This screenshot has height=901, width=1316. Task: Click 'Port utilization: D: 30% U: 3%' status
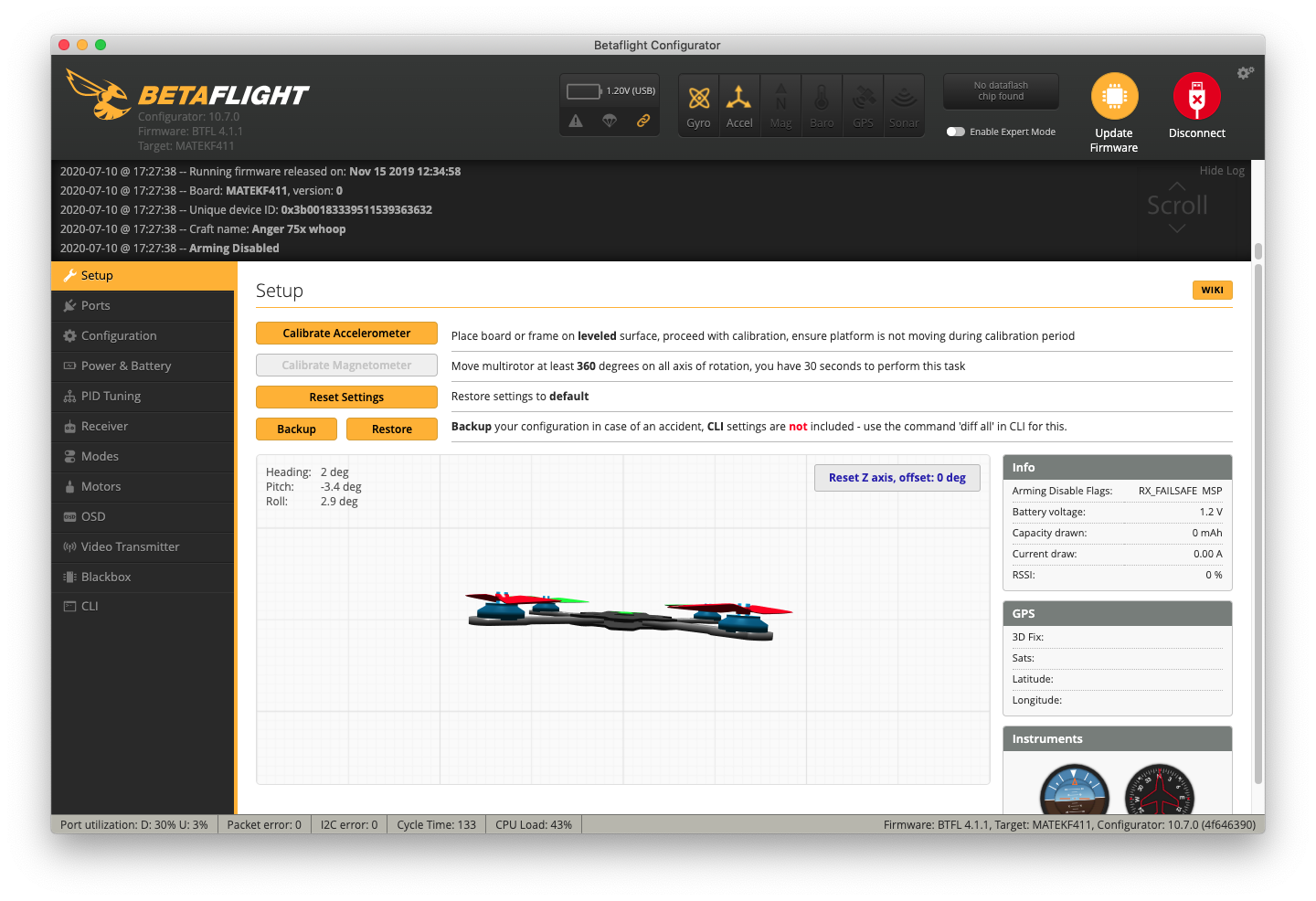pyautogui.click(x=134, y=825)
